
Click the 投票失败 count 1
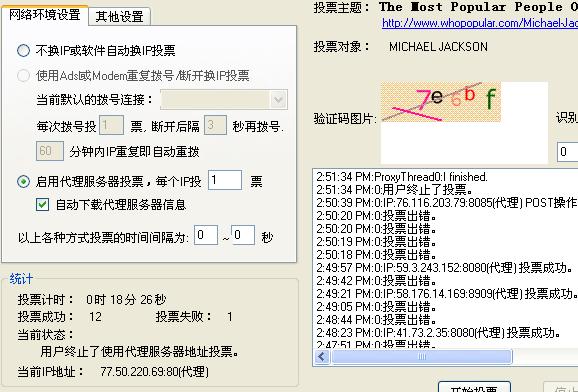click(x=230, y=316)
